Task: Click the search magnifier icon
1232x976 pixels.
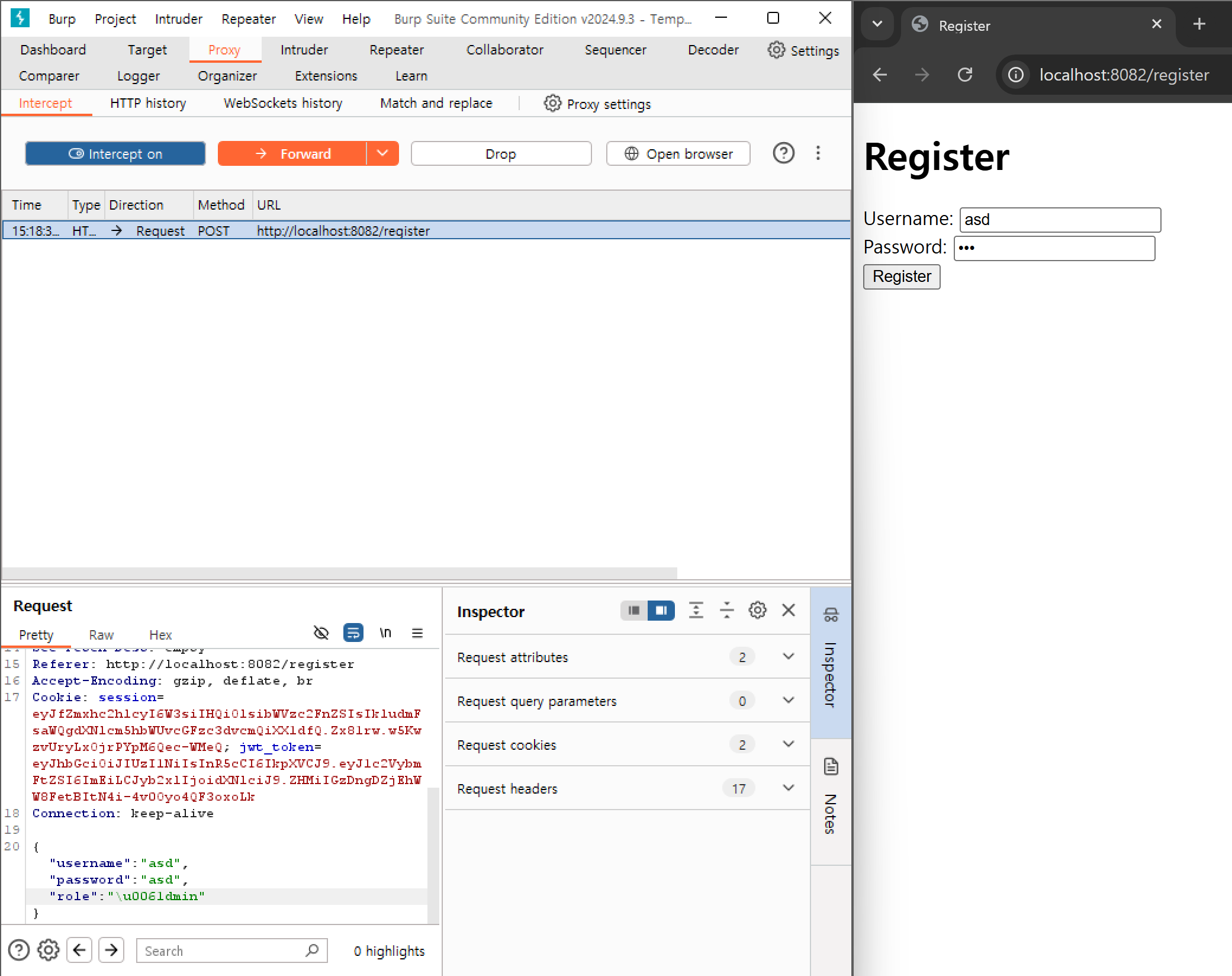Action: pos(312,950)
